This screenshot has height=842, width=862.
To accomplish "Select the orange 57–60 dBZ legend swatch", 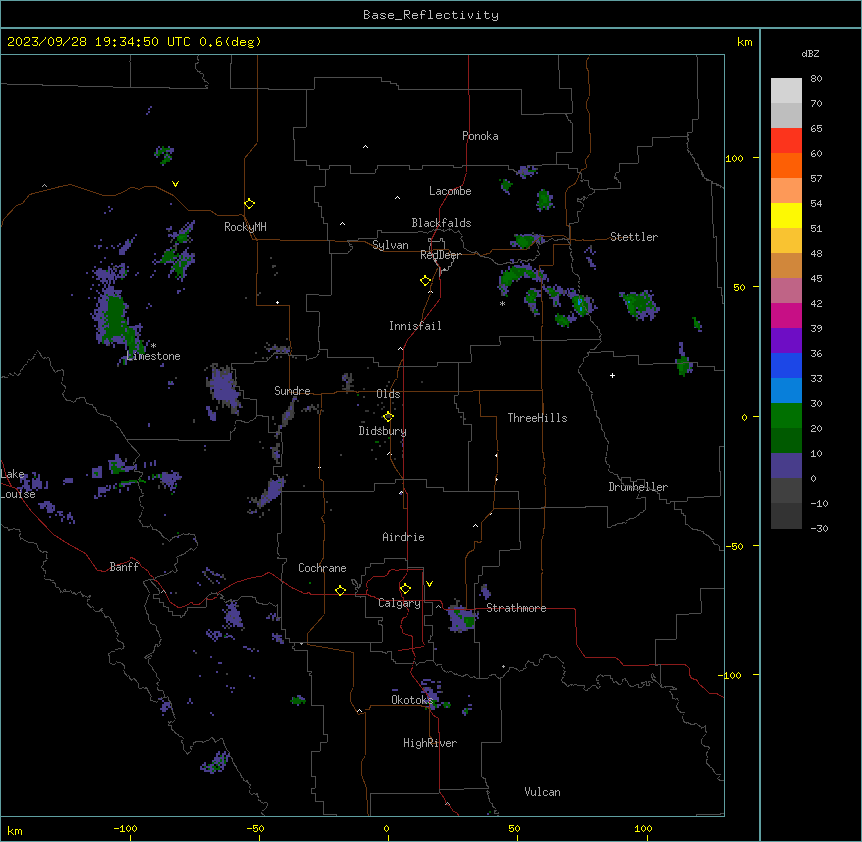I will [x=786, y=165].
